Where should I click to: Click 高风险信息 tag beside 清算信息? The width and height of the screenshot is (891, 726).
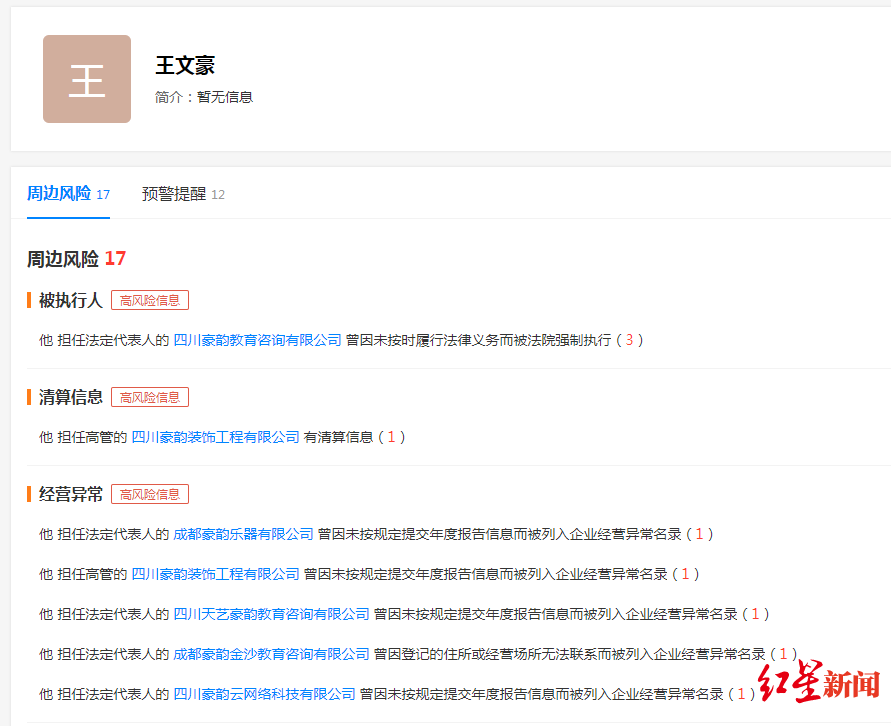click(150, 398)
